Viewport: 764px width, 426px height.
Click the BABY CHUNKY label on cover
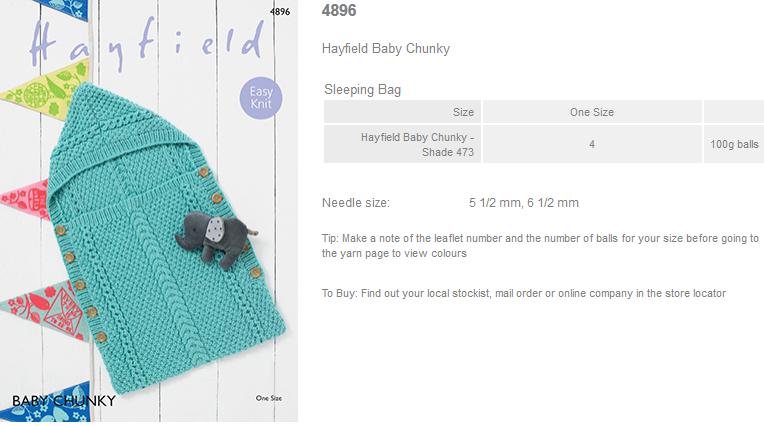[64, 401]
